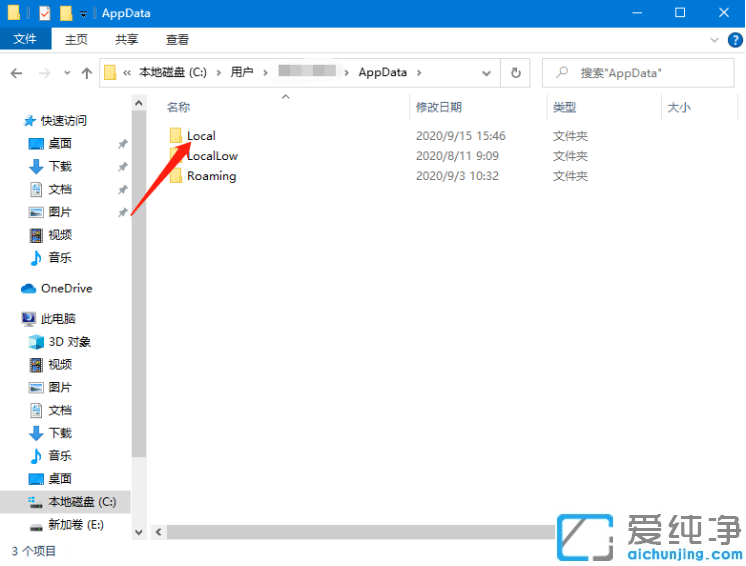
Task: Go up one folder level
Action: pyautogui.click(x=87, y=73)
